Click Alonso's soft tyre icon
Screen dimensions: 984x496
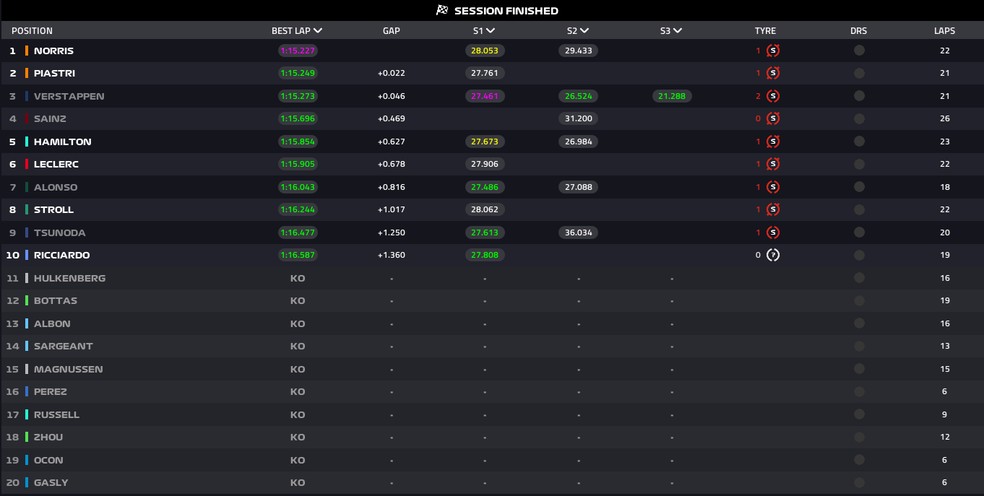pos(772,187)
